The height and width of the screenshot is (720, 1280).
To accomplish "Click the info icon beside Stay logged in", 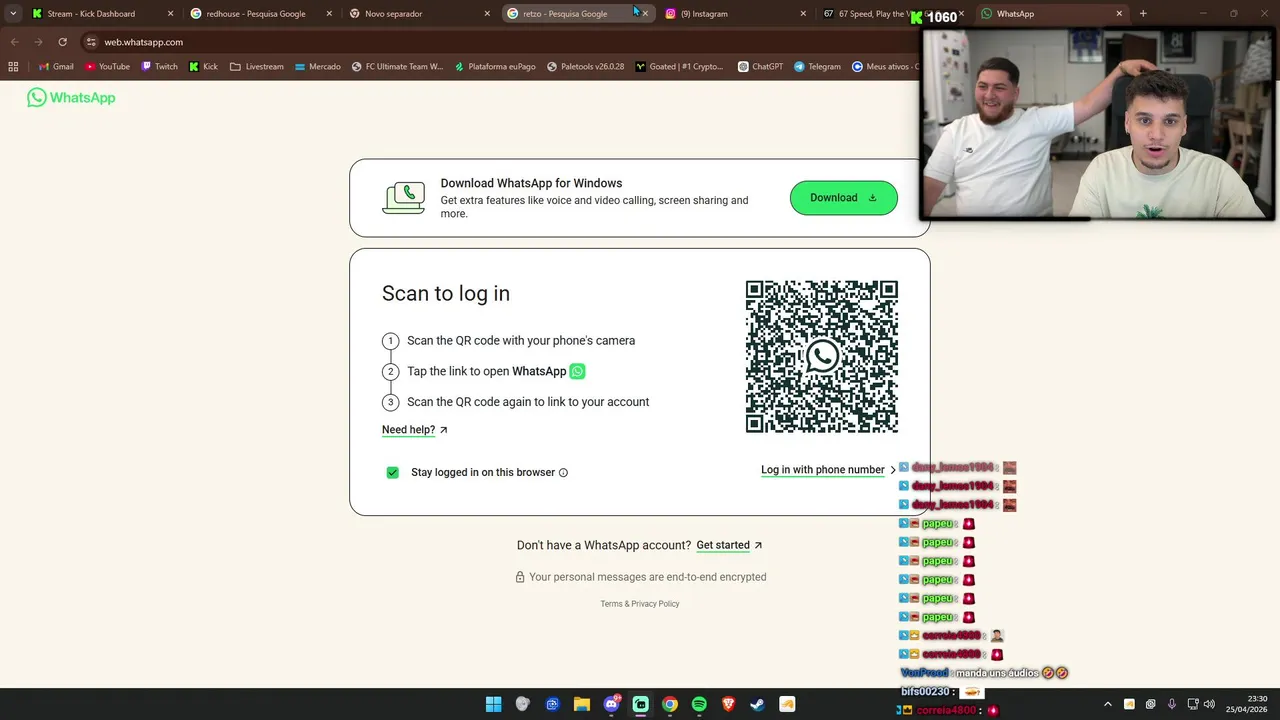I will [x=563, y=473].
